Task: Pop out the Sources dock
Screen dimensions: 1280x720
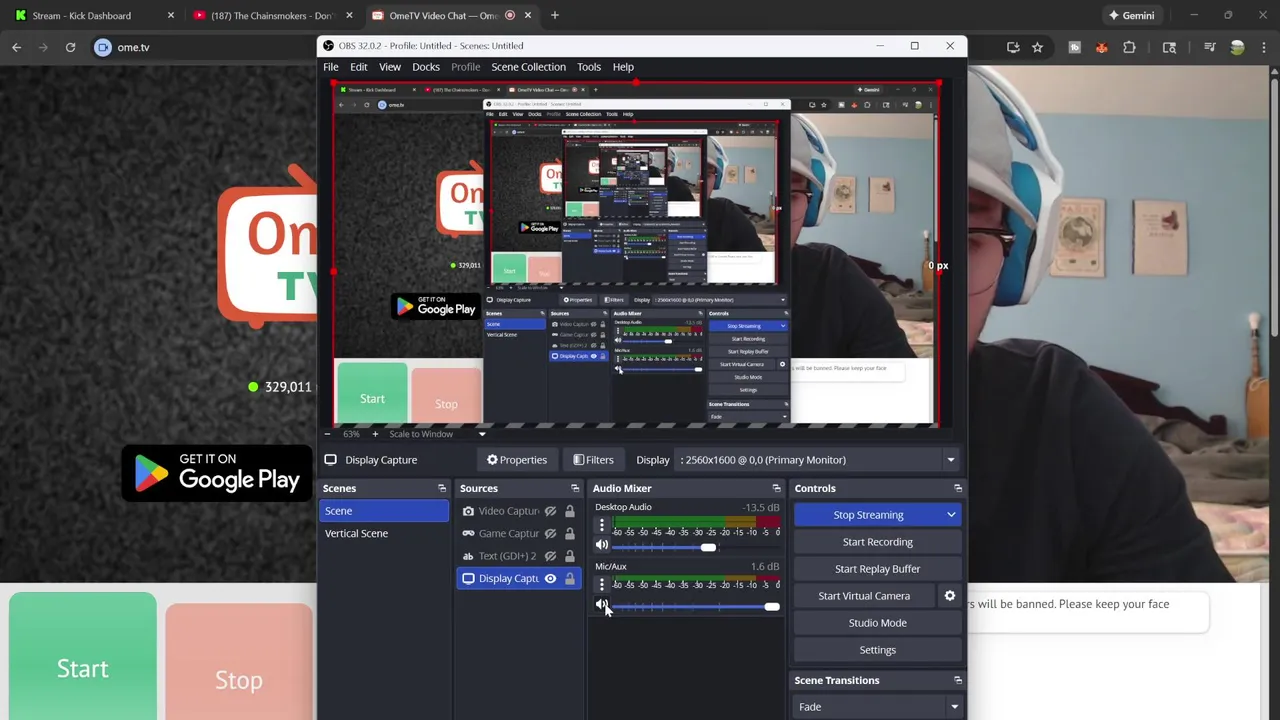Action: click(575, 488)
